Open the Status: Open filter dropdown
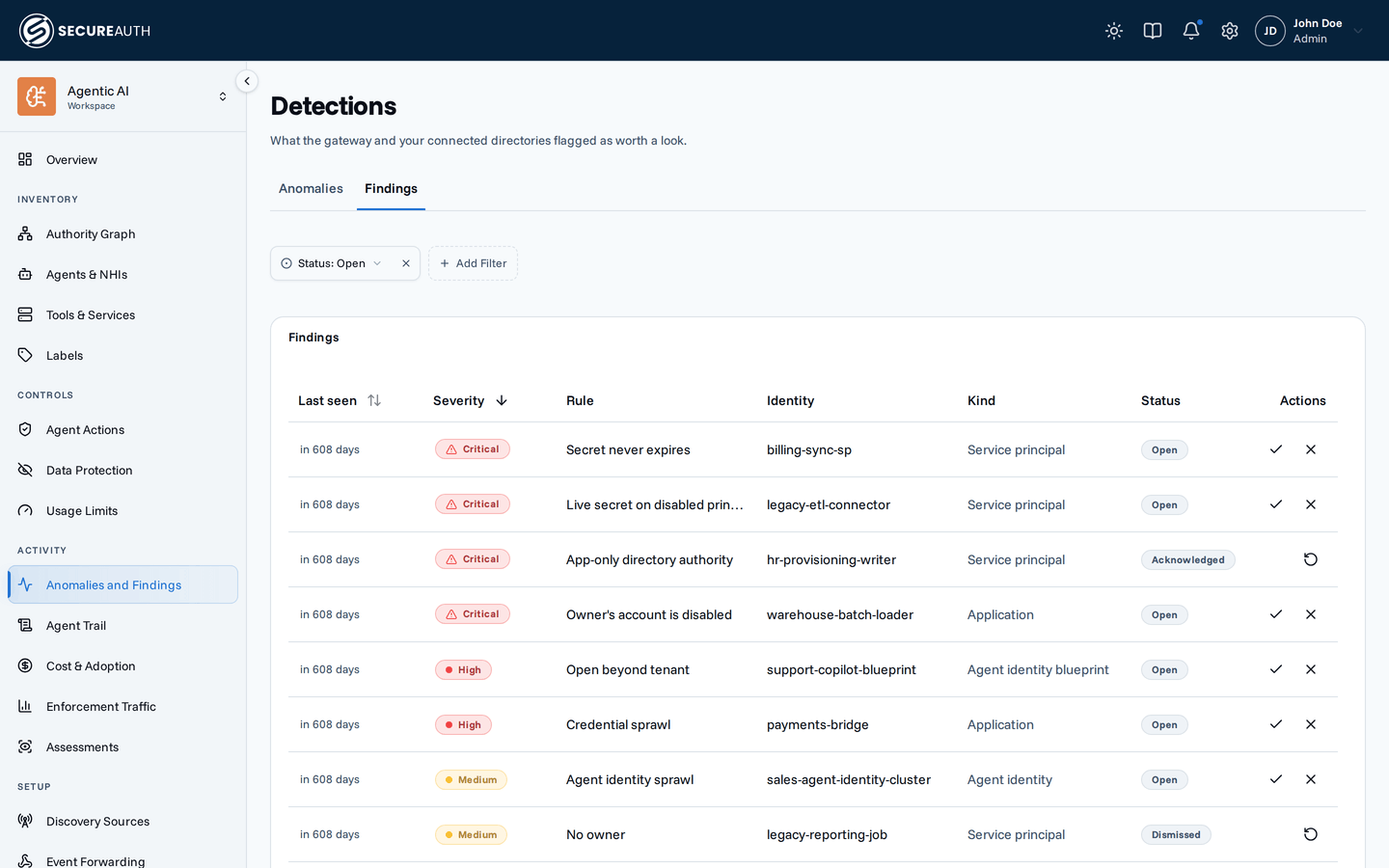1389x868 pixels. click(x=332, y=263)
